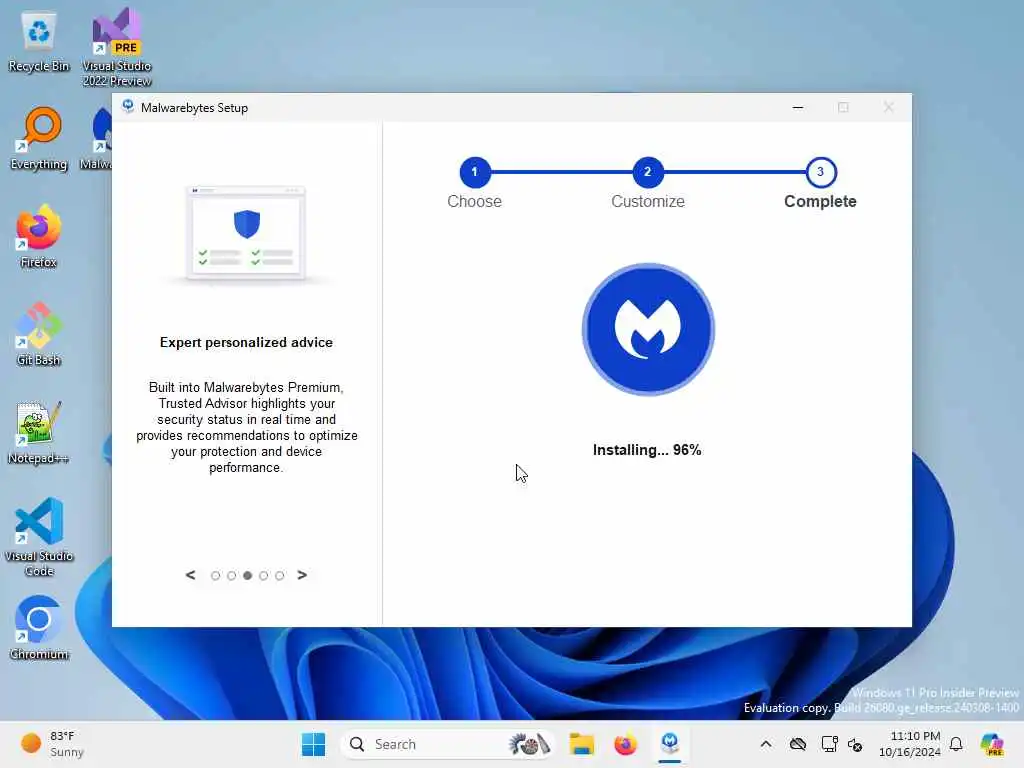Image resolution: width=1024 pixels, height=768 pixels.
Task: Select the first carousel dot
Action: (x=215, y=575)
